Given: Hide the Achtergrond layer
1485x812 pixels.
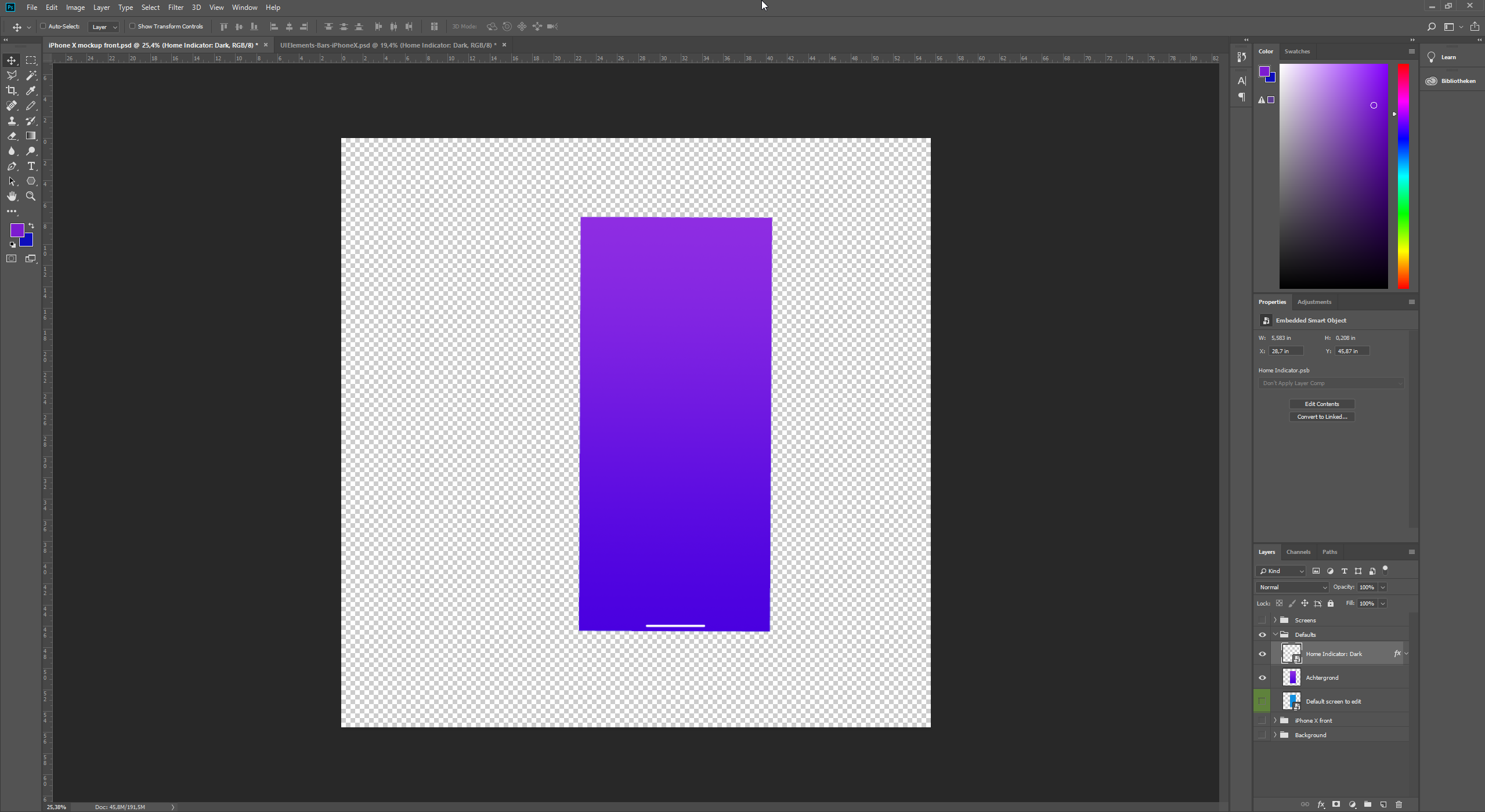Looking at the screenshot, I should pyautogui.click(x=1262, y=677).
